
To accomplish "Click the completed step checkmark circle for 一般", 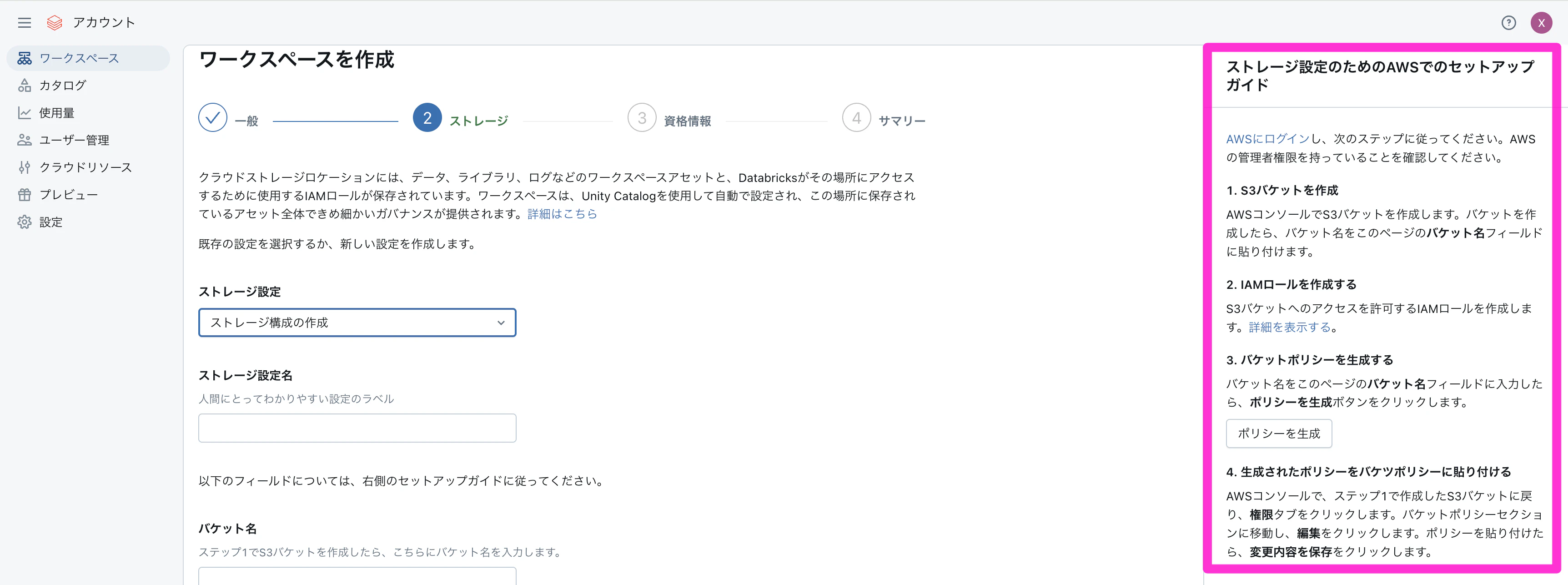I will [212, 118].
